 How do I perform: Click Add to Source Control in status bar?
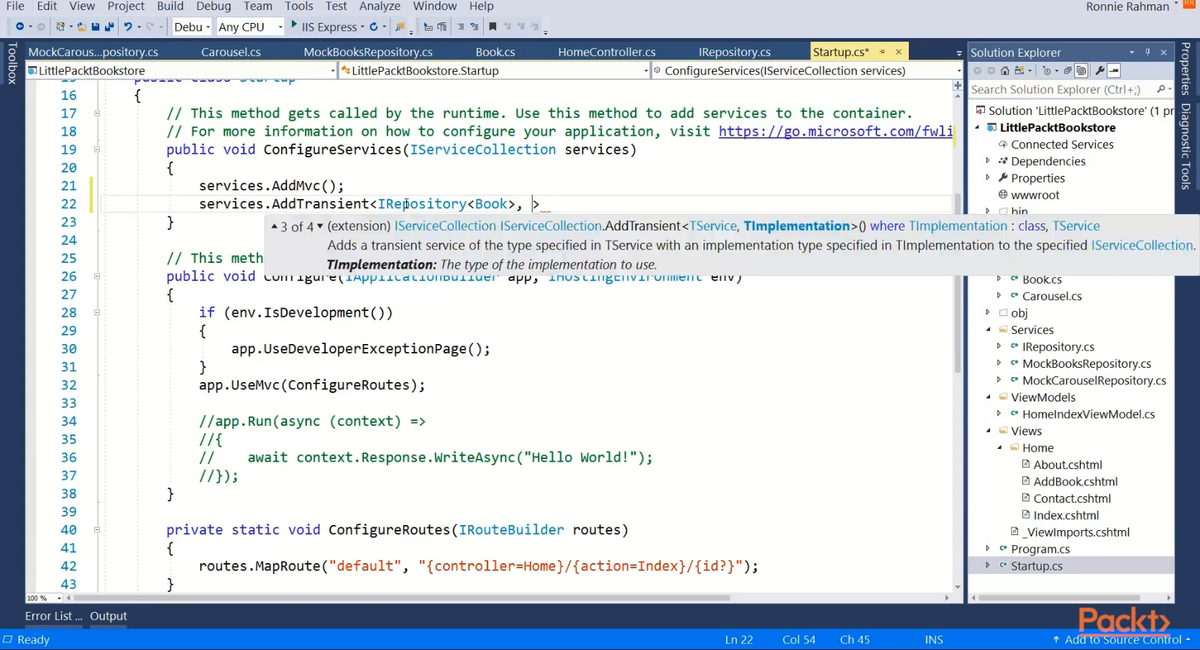point(1121,640)
